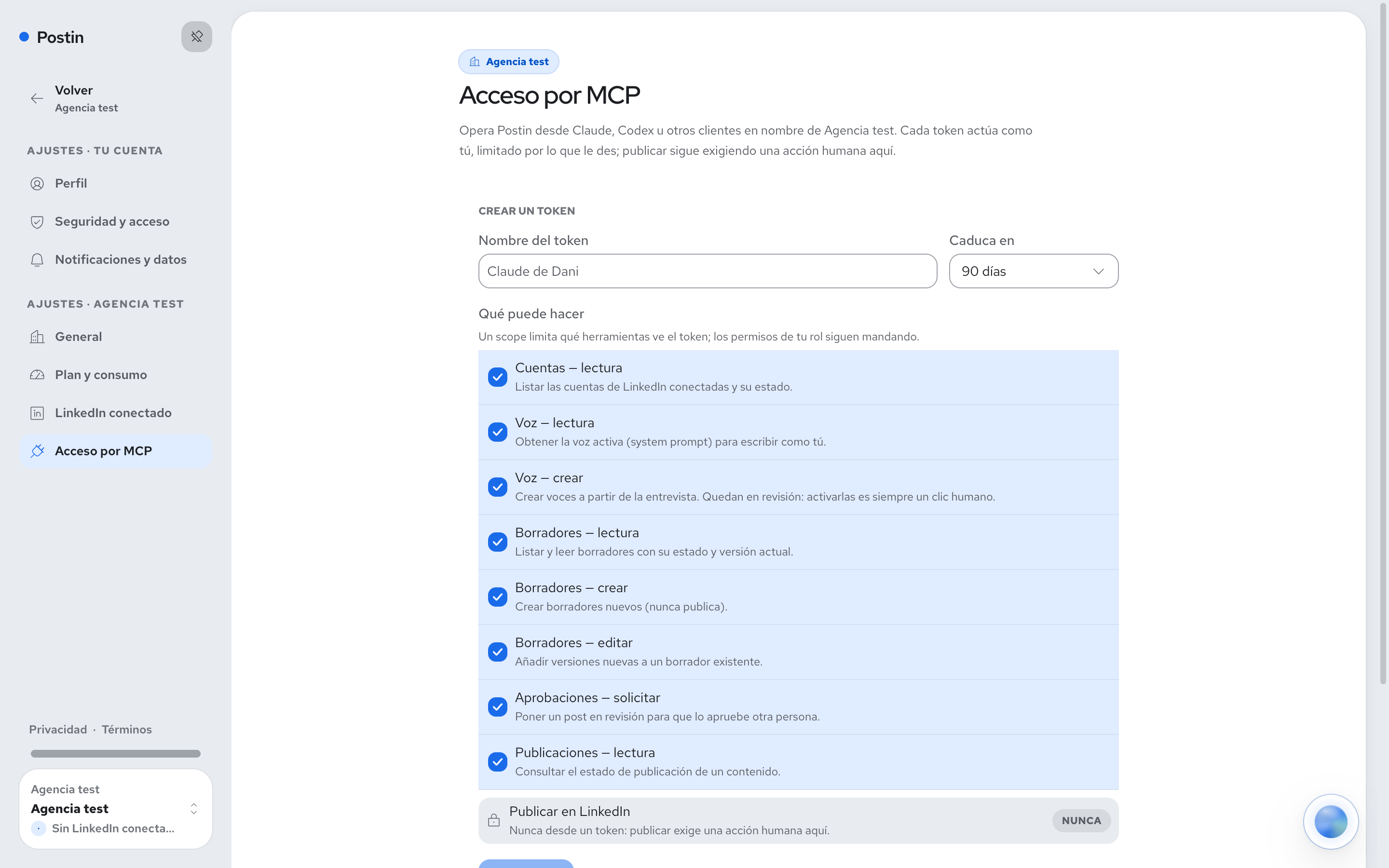Click the Acceso por MCP page heading
The height and width of the screenshot is (868, 1389).
pos(549,95)
